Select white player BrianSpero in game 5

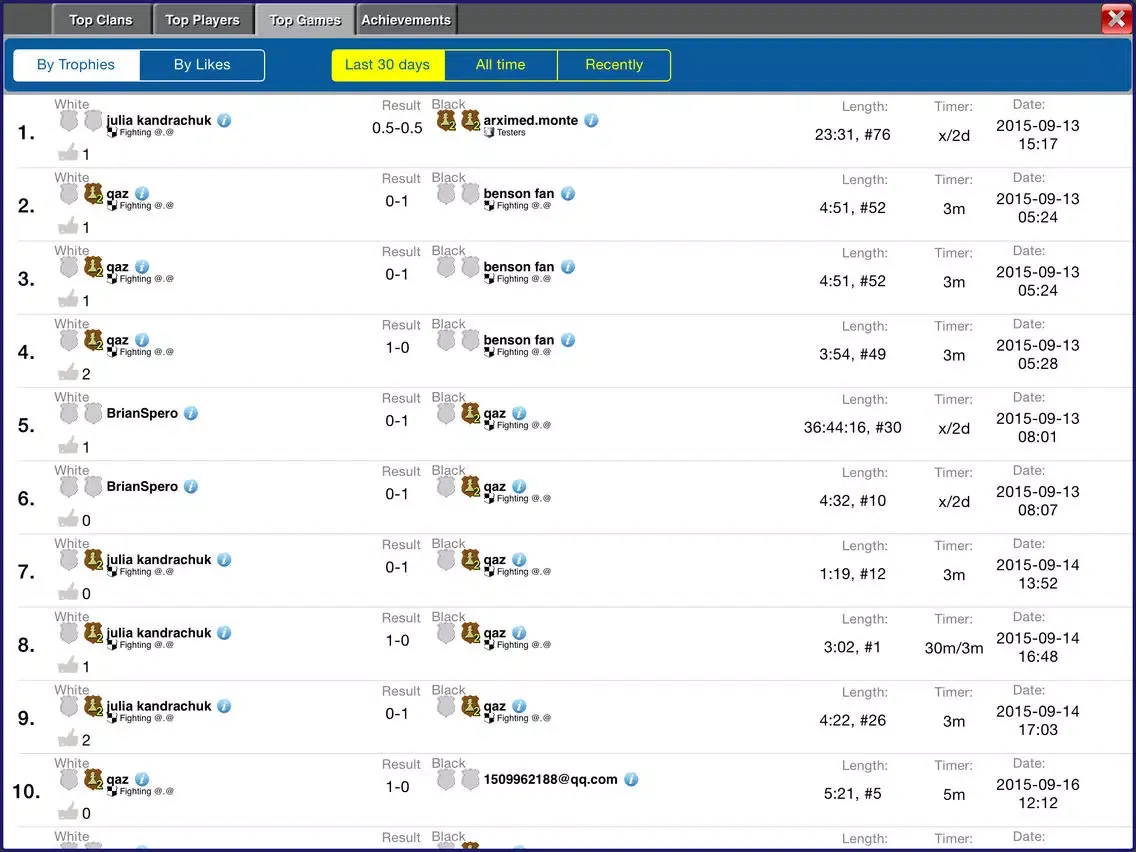point(142,413)
